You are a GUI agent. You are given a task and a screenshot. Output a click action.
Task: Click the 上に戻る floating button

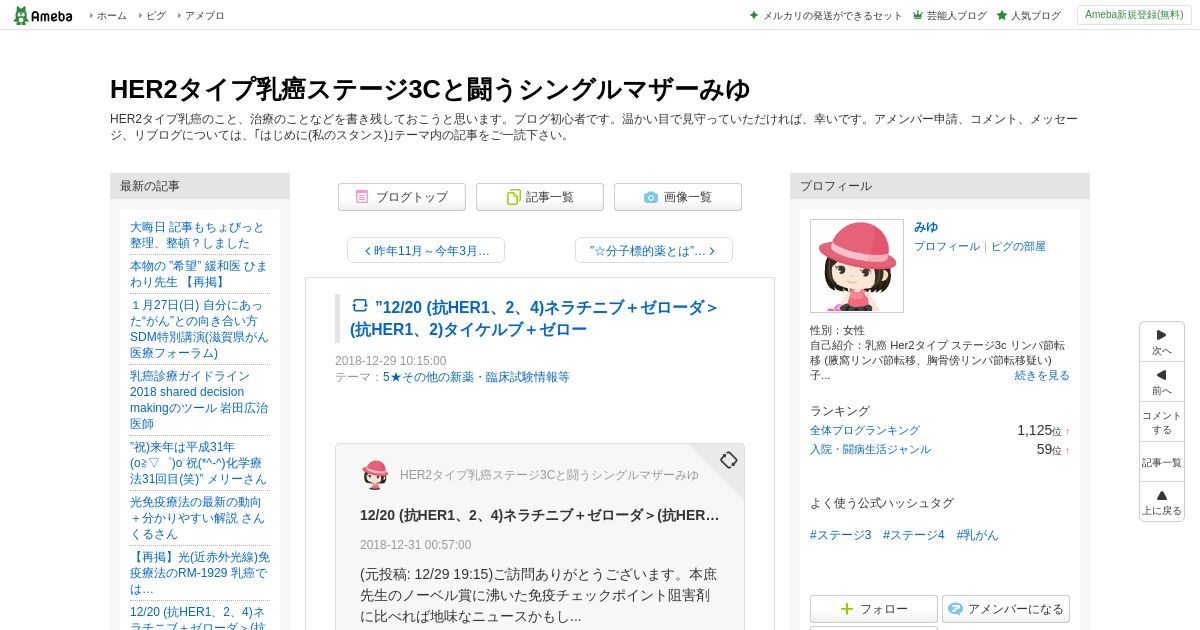point(1162,502)
